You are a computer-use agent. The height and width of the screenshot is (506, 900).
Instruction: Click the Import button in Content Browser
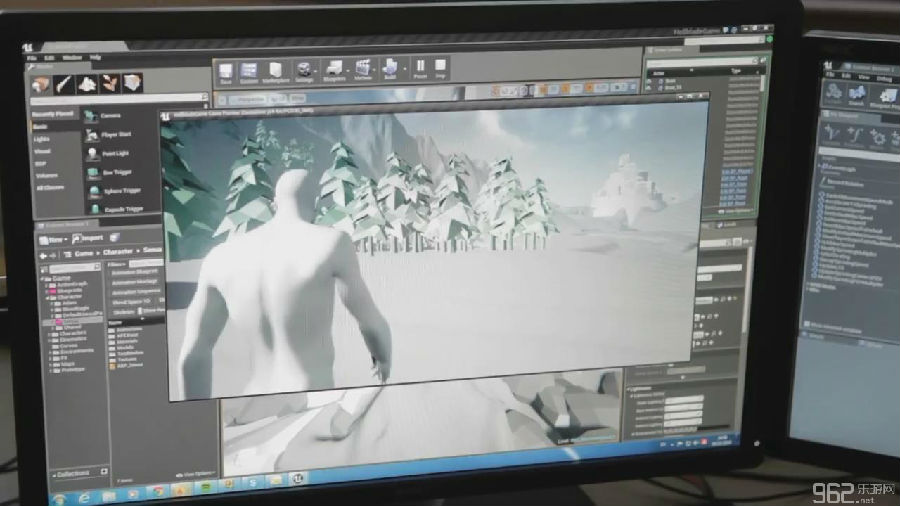point(88,238)
